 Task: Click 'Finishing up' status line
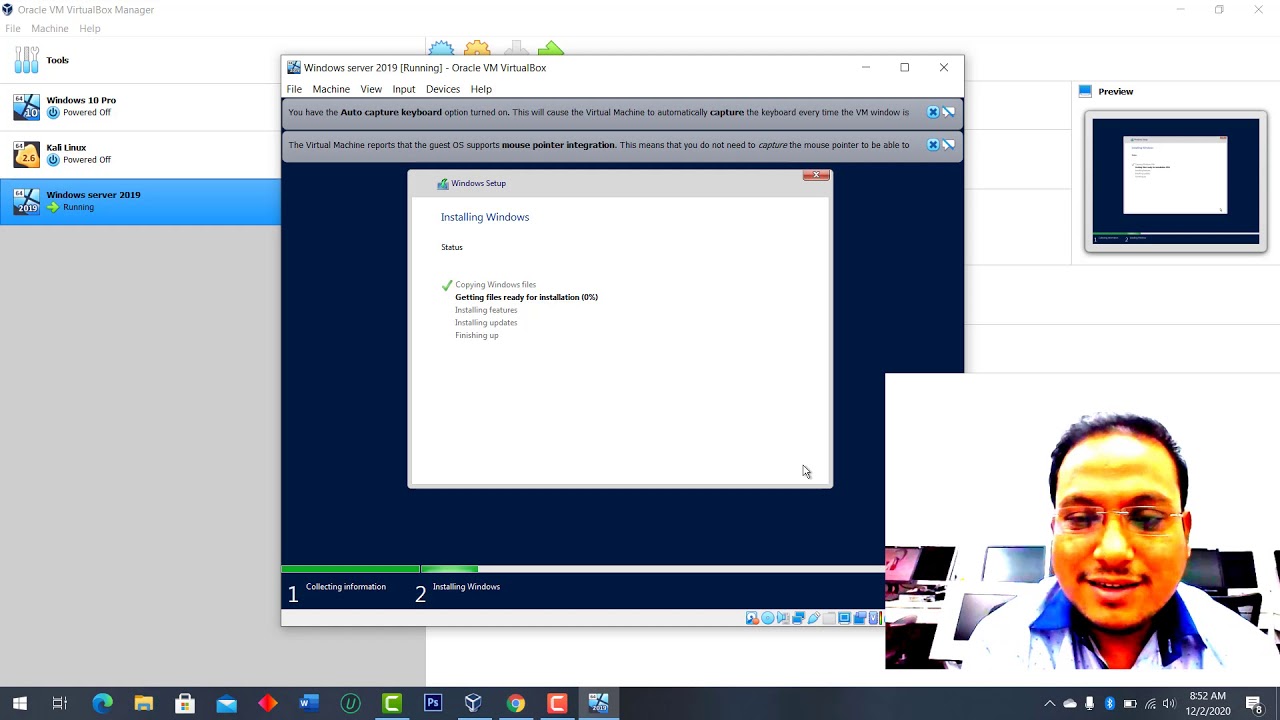pyautogui.click(x=476, y=335)
